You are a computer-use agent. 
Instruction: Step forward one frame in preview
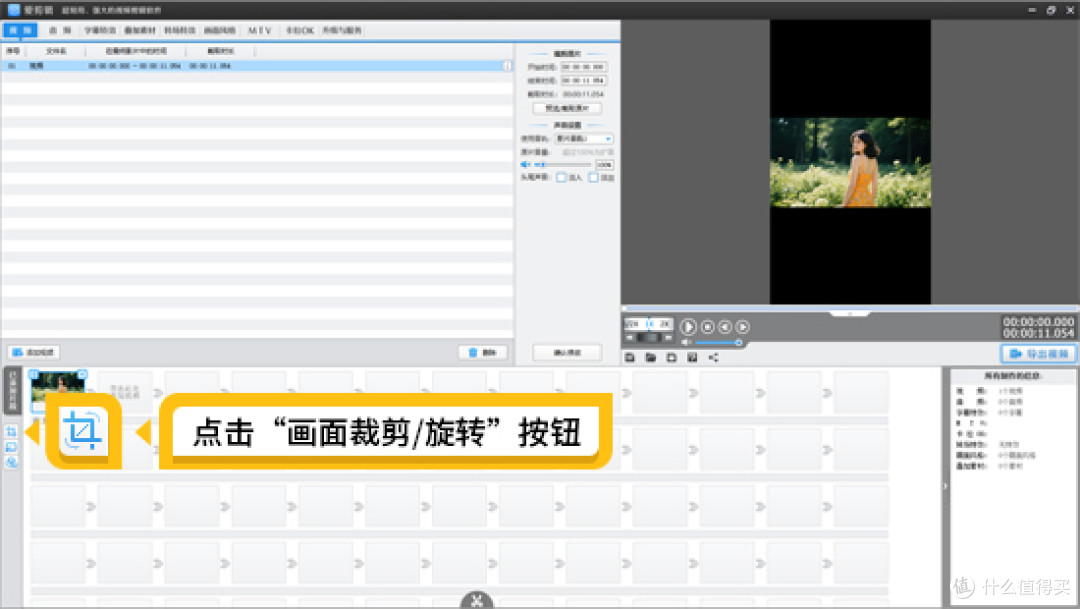point(742,327)
